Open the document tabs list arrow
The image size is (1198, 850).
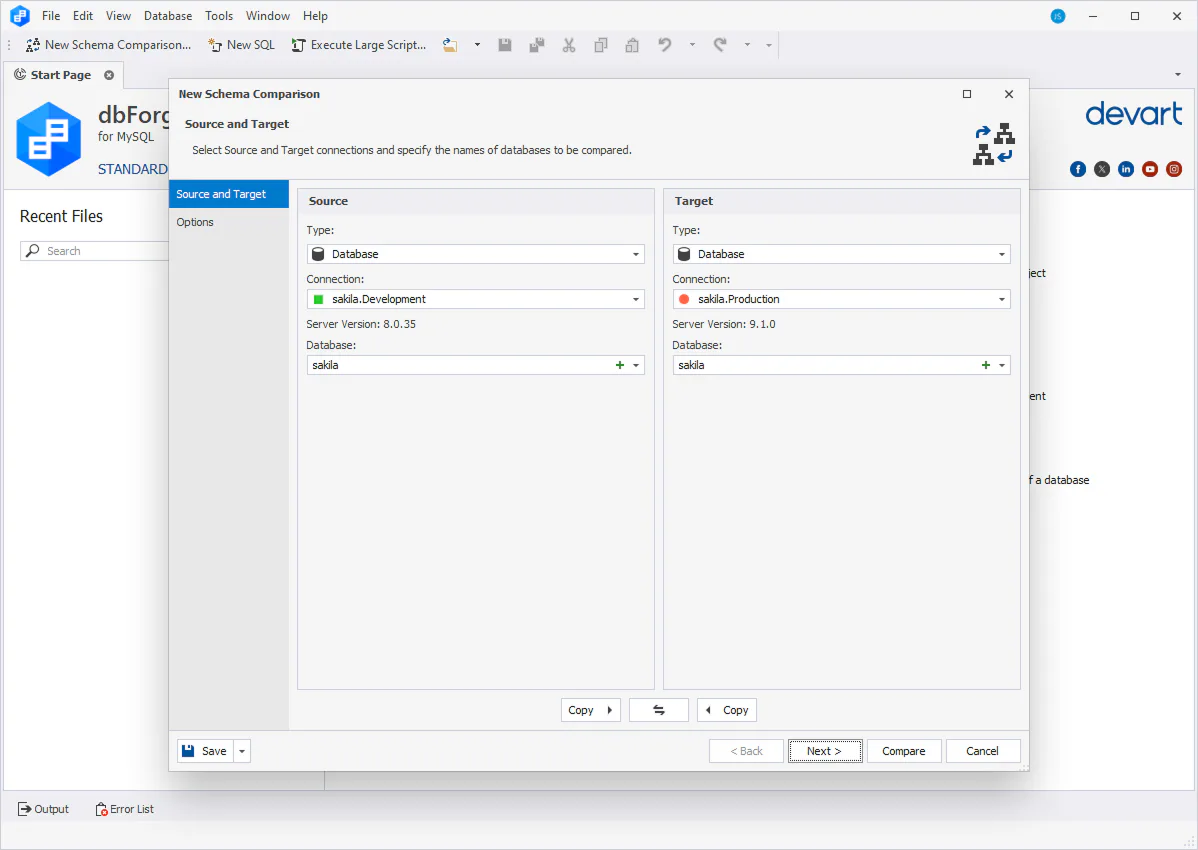1177,75
